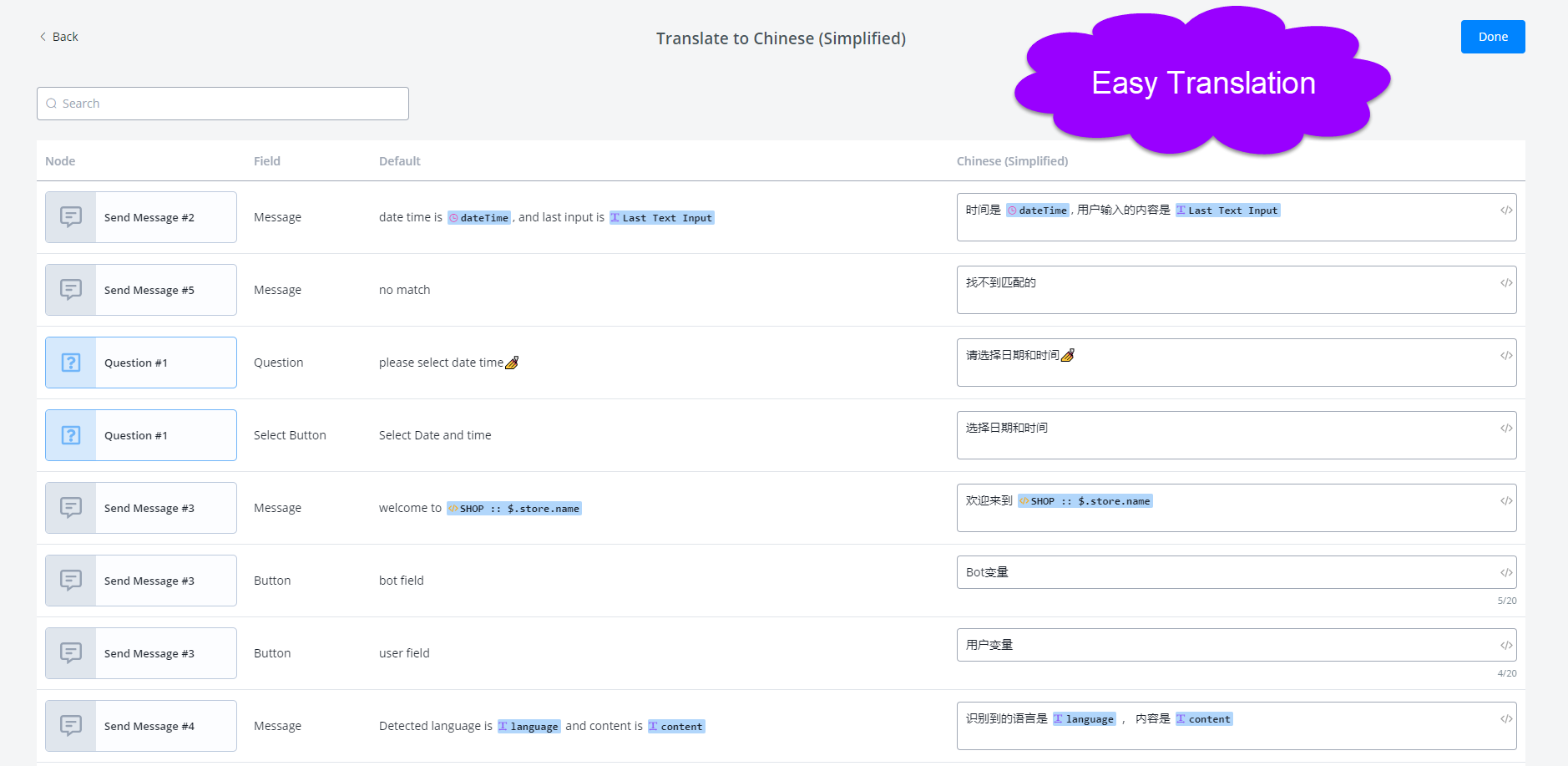The height and width of the screenshot is (766, 1568).
Task: Click language variable chip in translation field
Action: pyautogui.click(x=1084, y=719)
